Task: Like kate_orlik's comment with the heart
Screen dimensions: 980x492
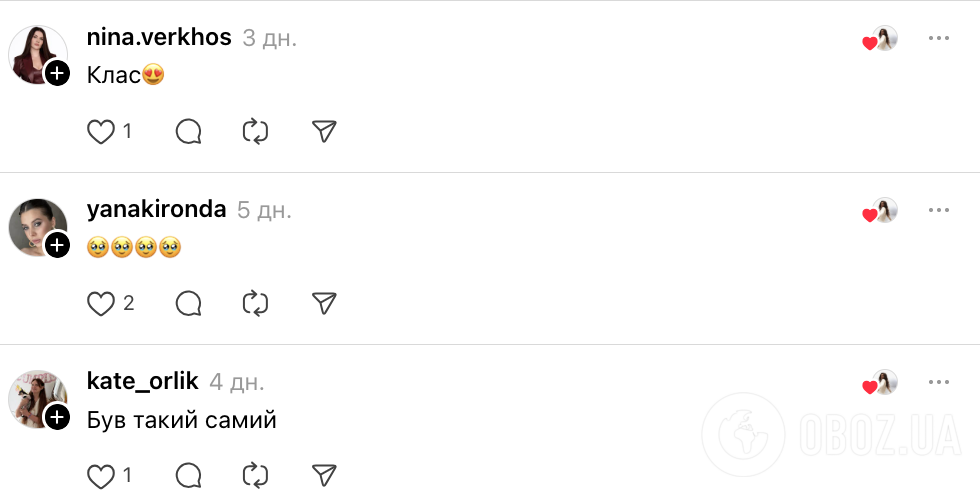Action: pyautogui.click(x=101, y=475)
